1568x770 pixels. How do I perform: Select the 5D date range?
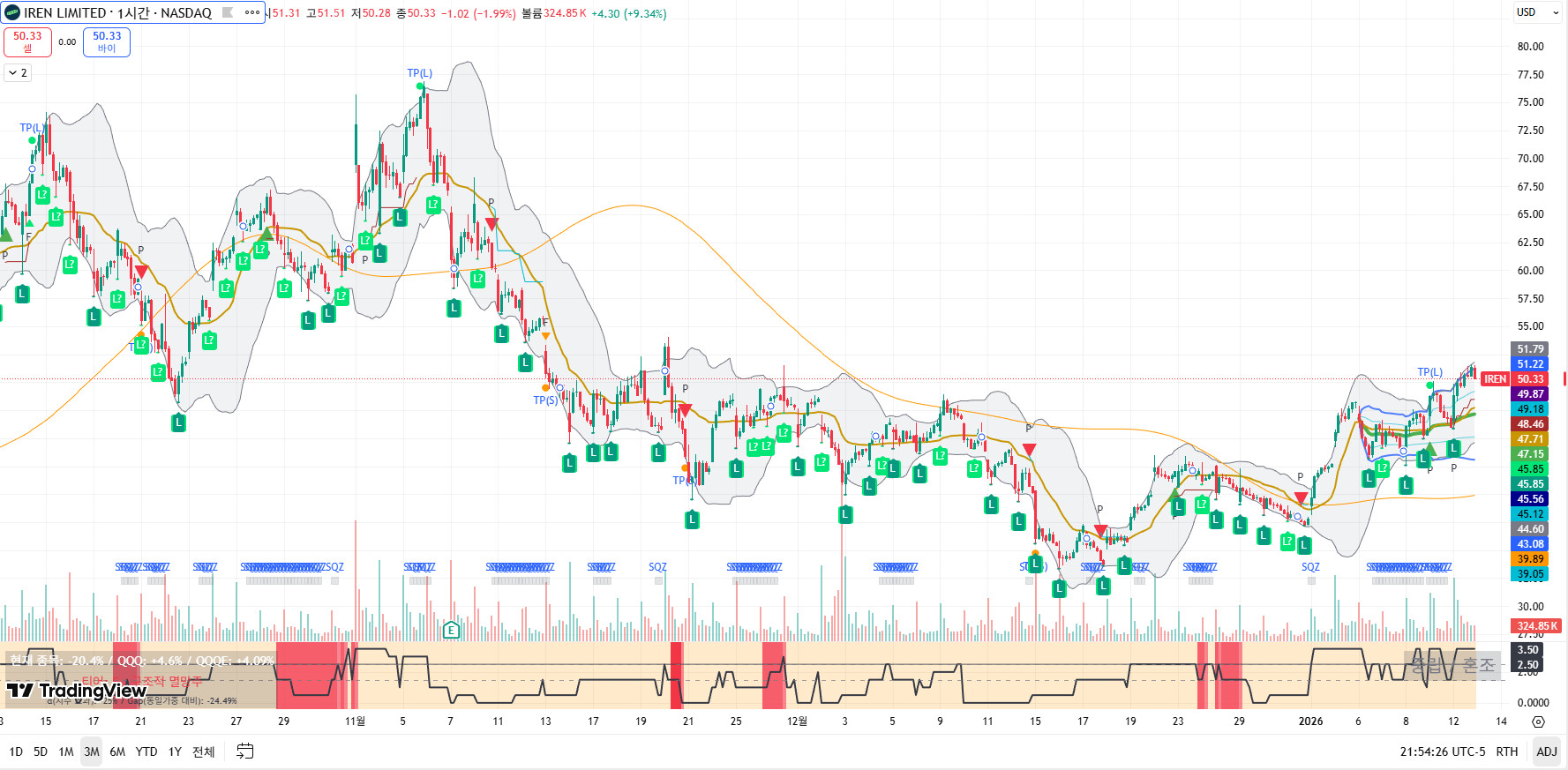[x=41, y=751]
